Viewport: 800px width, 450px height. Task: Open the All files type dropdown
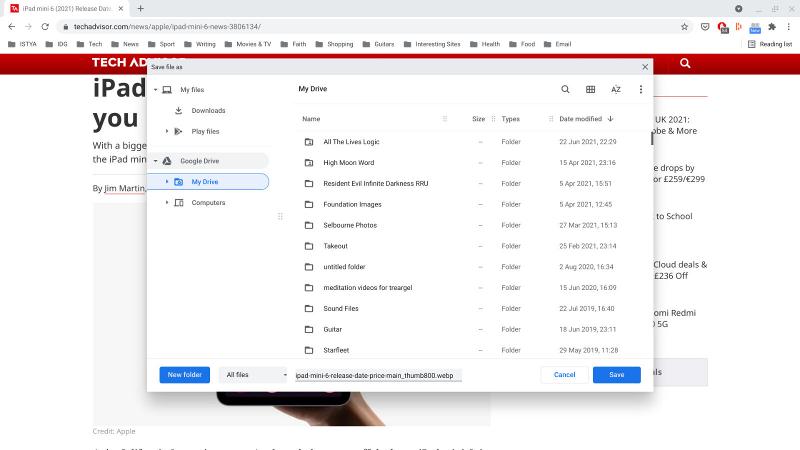(x=254, y=375)
